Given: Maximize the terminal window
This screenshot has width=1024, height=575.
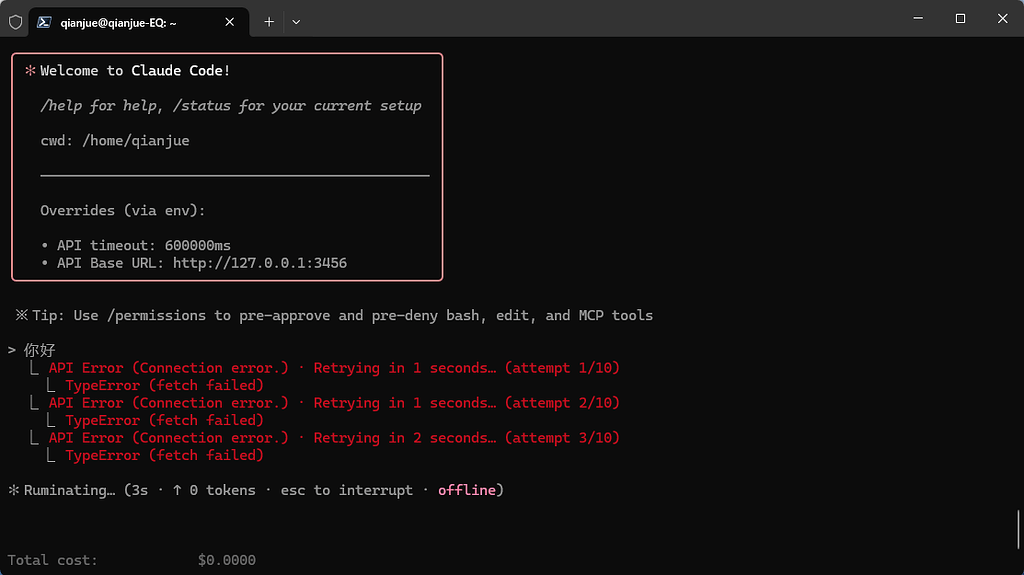Looking at the screenshot, I should 961,18.
